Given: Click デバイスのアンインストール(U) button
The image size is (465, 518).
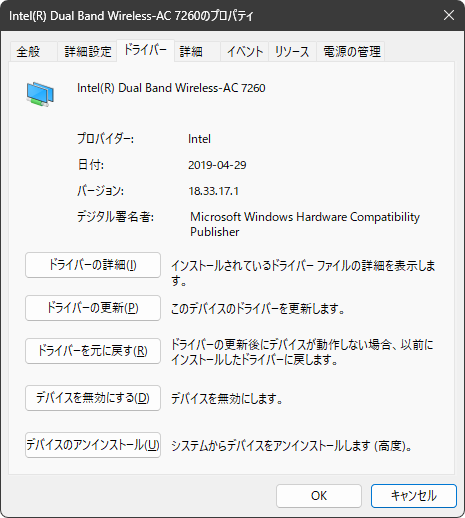Looking at the screenshot, I should pos(93,445).
